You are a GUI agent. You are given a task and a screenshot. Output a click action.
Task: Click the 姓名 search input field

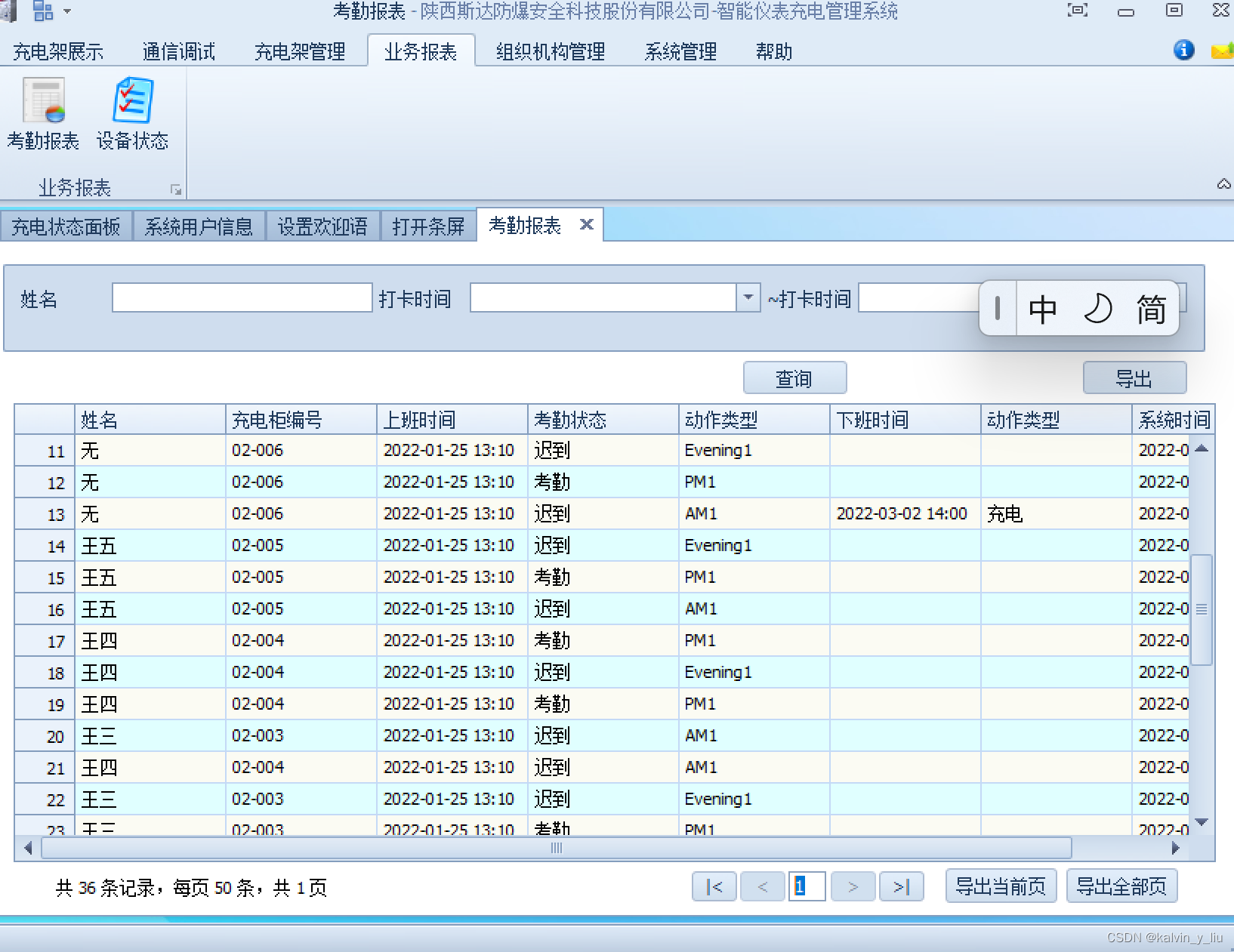coord(242,297)
